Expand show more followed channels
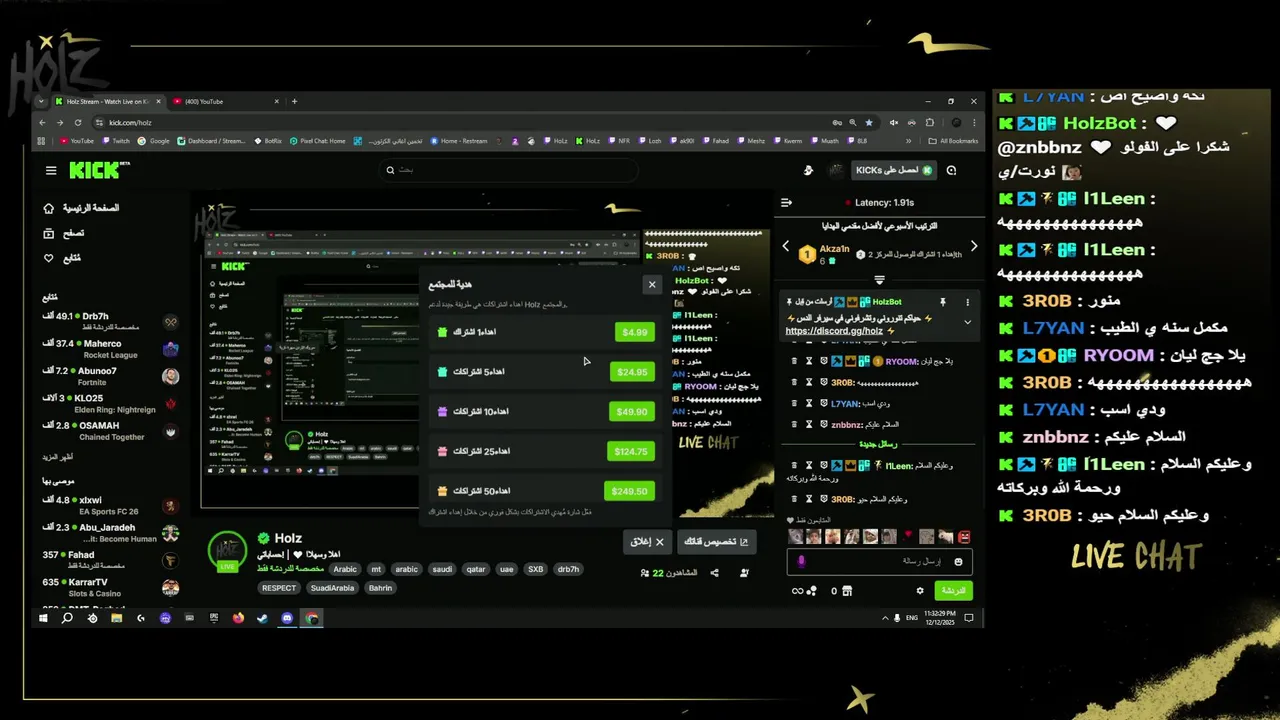The width and height of the screenshot is (1280, 720). (x=56, y=457)
